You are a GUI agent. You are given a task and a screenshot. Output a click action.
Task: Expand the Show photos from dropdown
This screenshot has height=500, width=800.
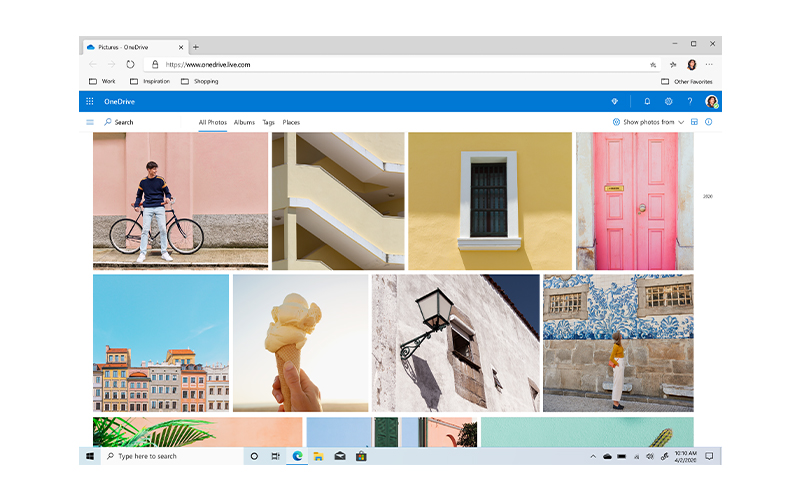649,122
